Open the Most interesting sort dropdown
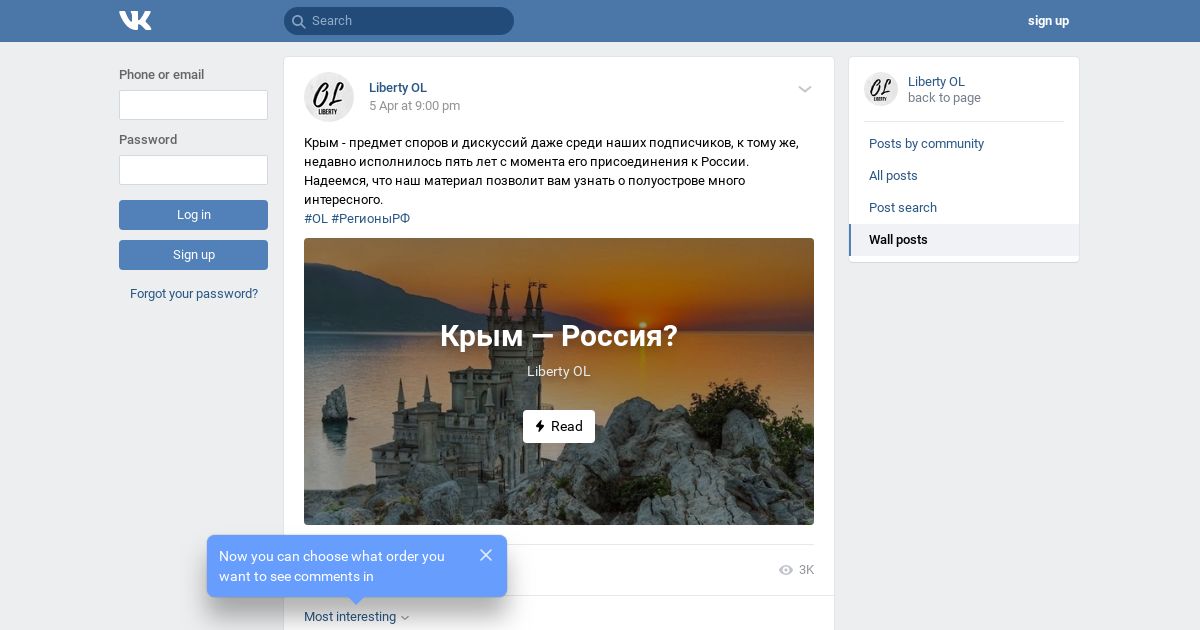The width and height of the screenshot is (1200, 630). click(x=357, y=617)
